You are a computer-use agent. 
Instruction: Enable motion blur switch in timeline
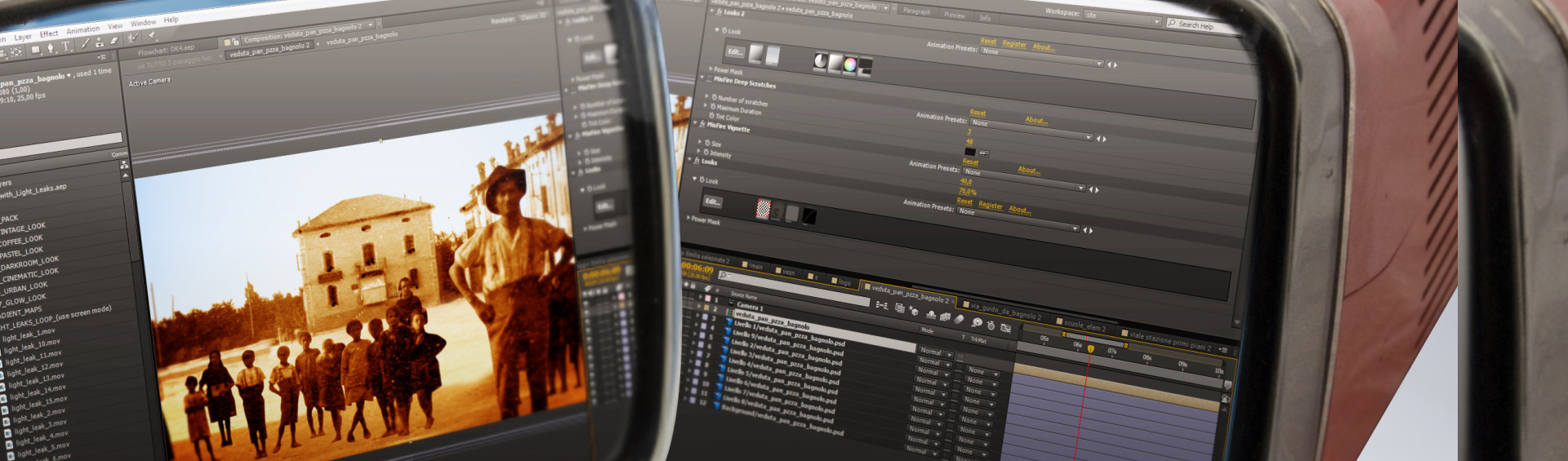960,319
